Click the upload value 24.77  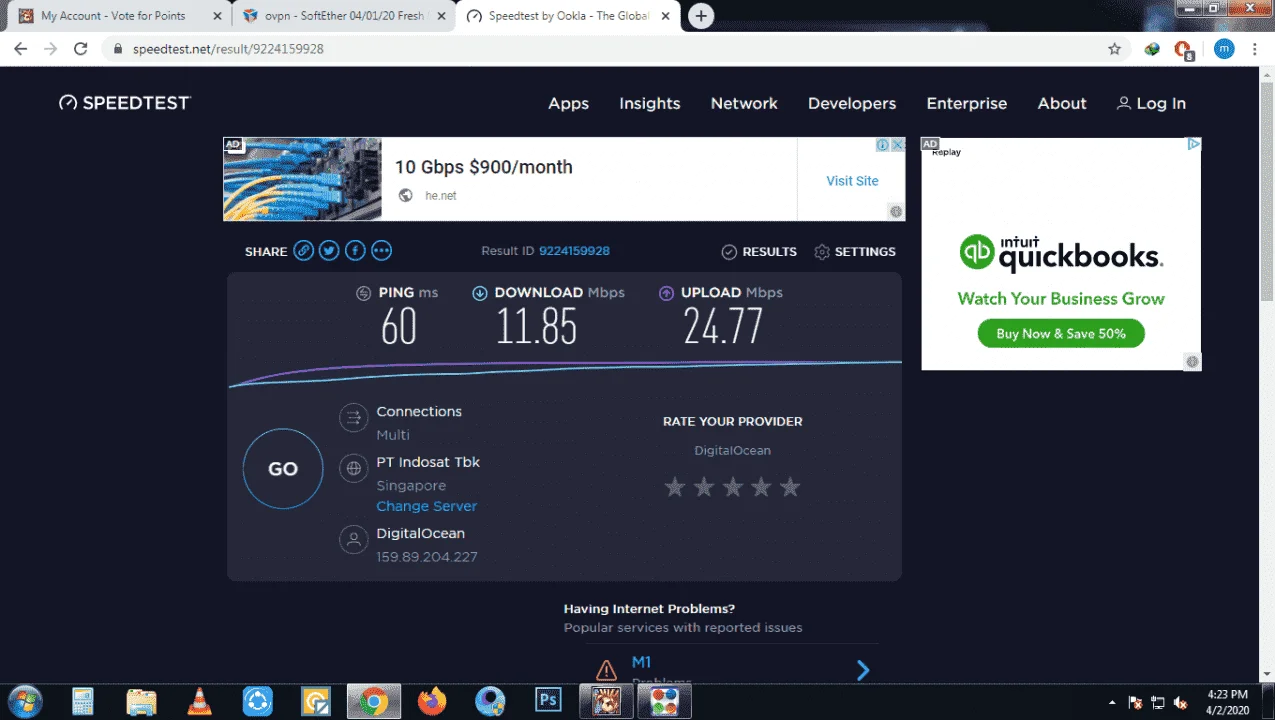coord(723,327)
